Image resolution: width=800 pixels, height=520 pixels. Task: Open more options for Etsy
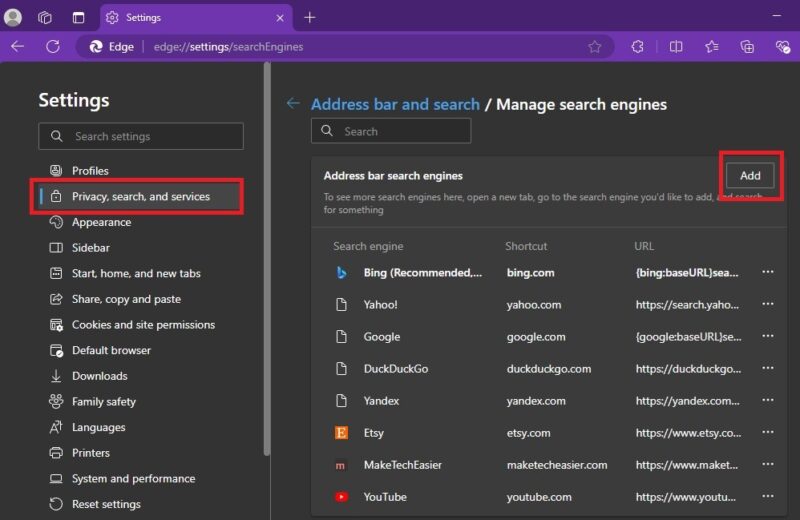point(768,432)
